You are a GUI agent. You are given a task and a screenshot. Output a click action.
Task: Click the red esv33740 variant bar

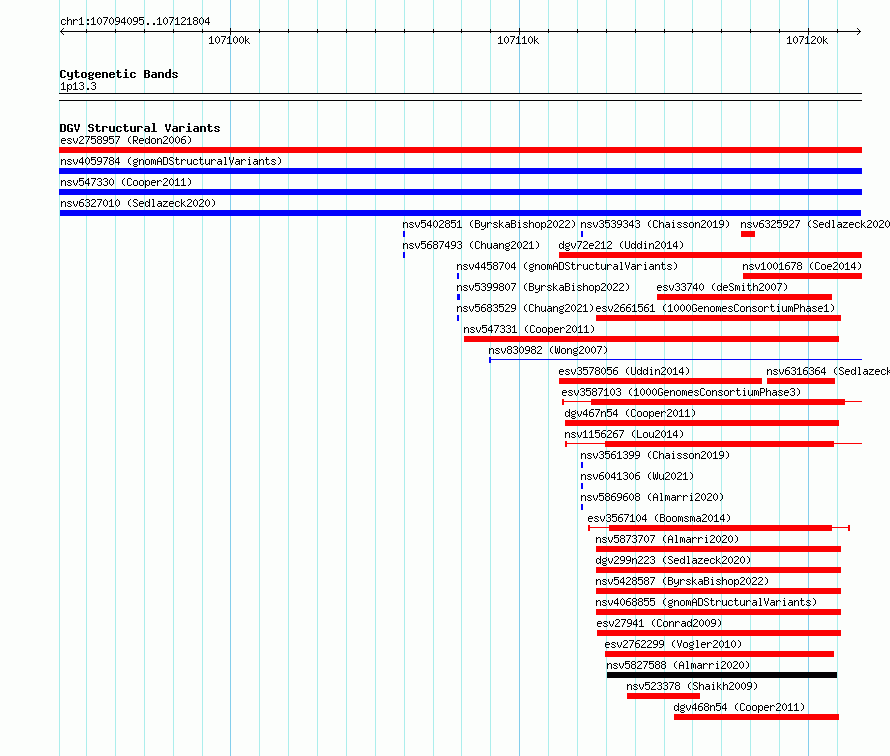(x=744, y=297)
